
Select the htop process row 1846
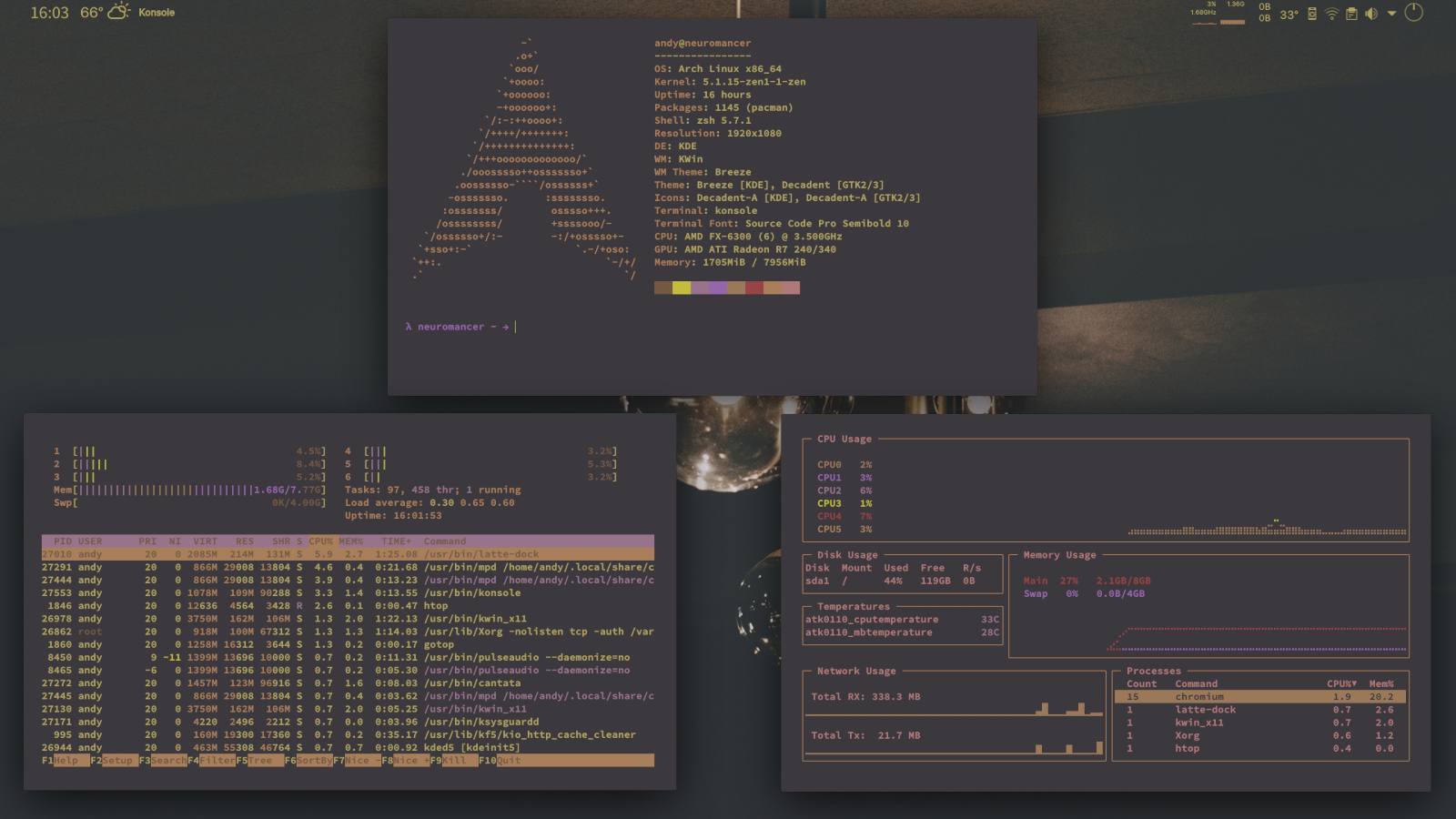(x=348, y=606)
